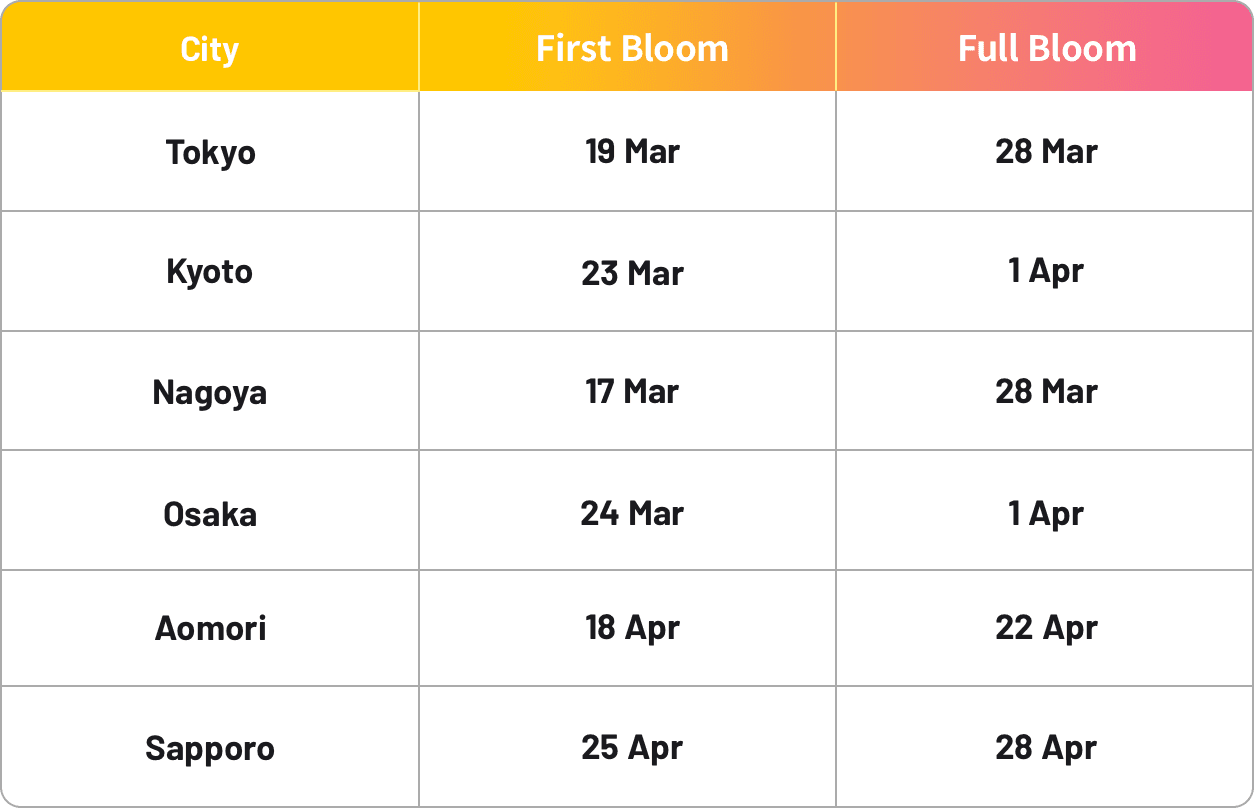Screen dimensions: 1254x808
Task: Select Tokyo's 28 Mar full bloom cell
Action: point(1046,152)
